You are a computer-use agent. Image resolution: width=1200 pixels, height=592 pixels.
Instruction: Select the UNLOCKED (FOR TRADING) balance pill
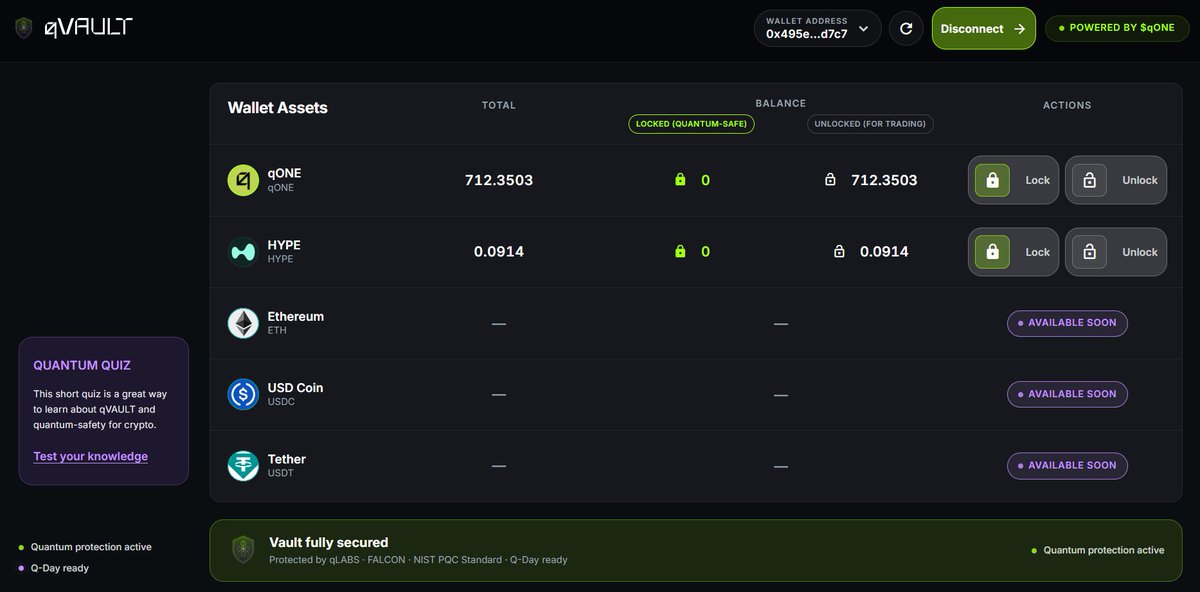[x=870, y=124]
